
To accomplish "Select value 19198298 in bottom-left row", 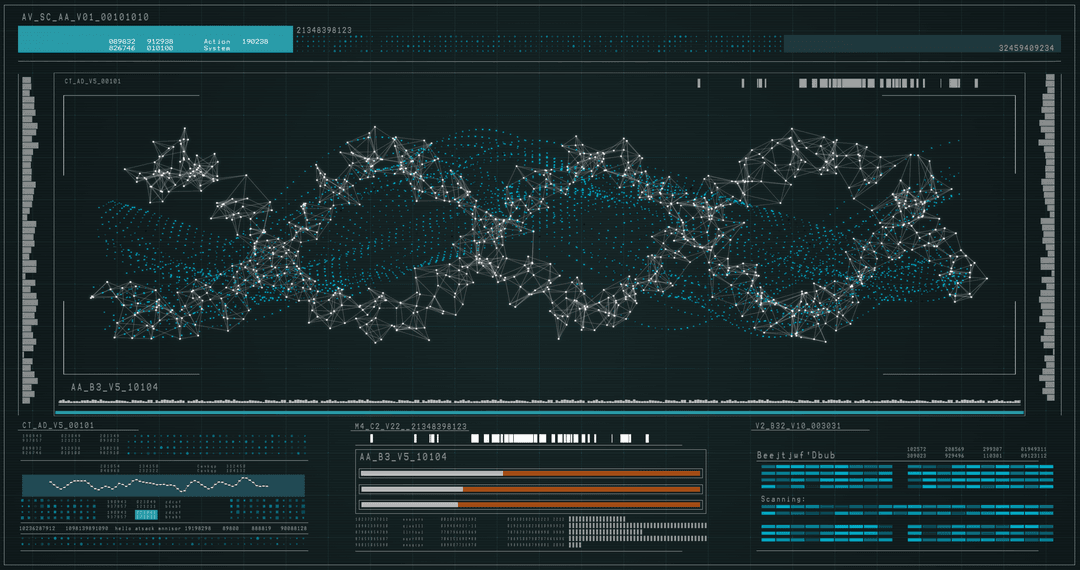I will (196, 529).
